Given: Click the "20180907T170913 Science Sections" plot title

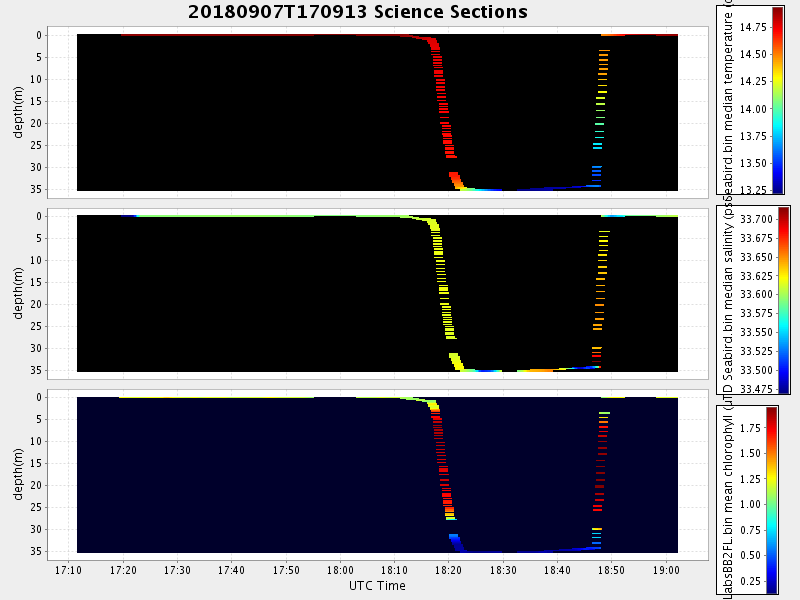Looking at the screenshot, I should 358,12.
